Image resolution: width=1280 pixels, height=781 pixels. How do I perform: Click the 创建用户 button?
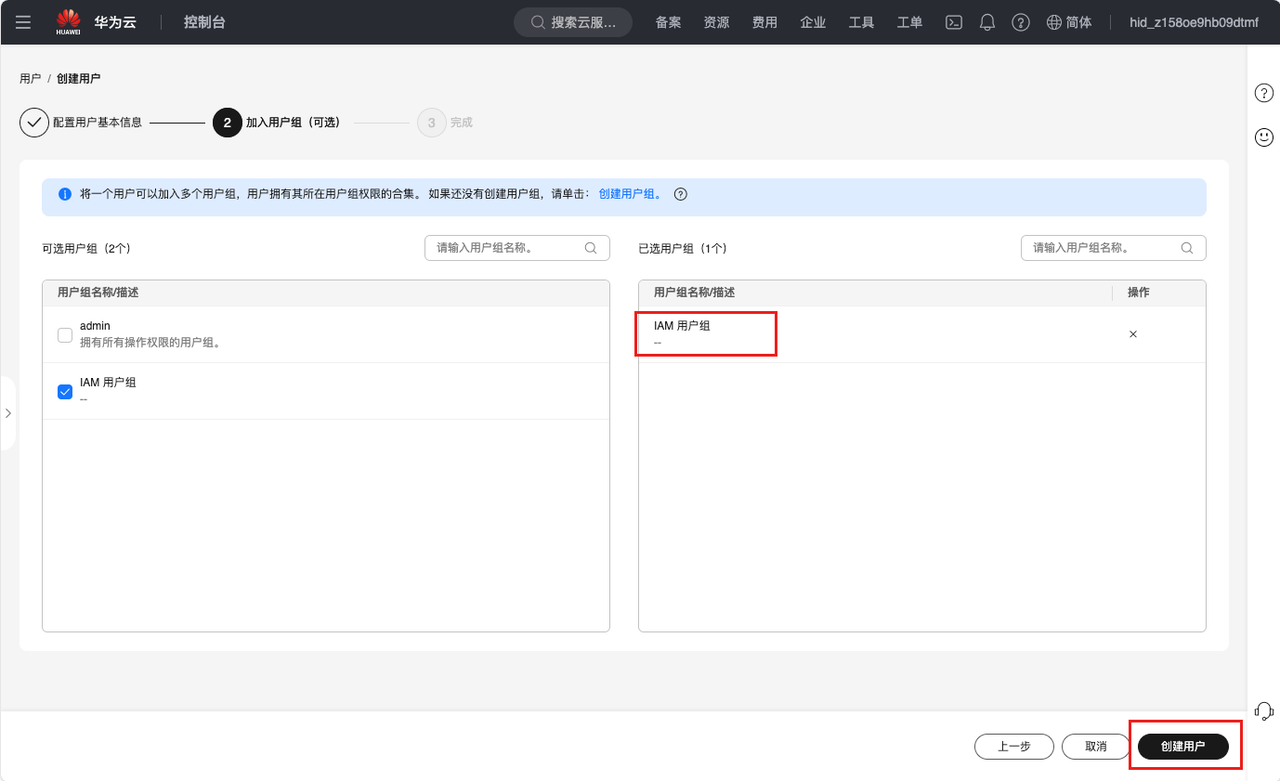click(1183, 746)
